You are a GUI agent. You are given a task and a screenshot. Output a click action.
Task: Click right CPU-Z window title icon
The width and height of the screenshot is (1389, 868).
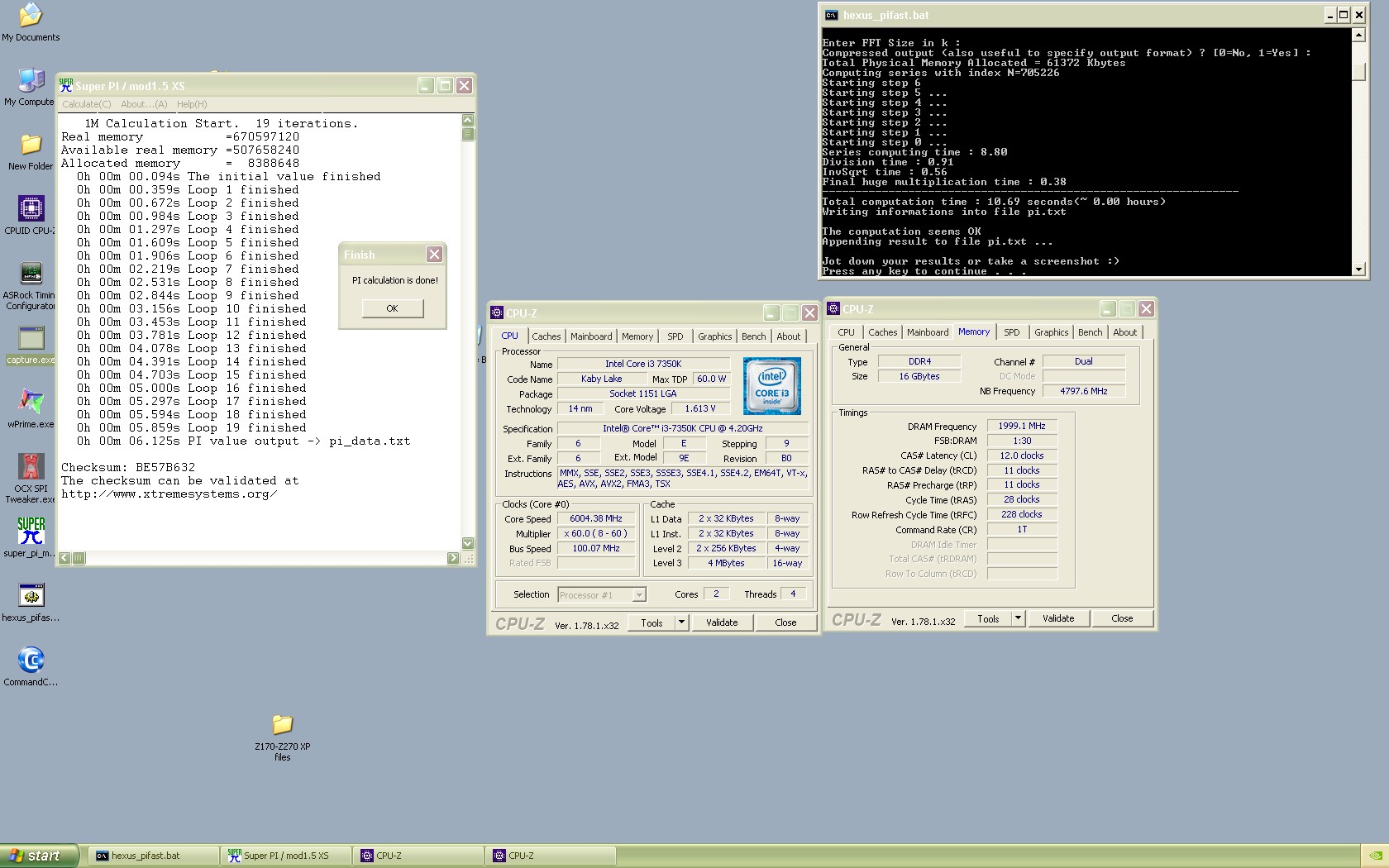[833, 308]
